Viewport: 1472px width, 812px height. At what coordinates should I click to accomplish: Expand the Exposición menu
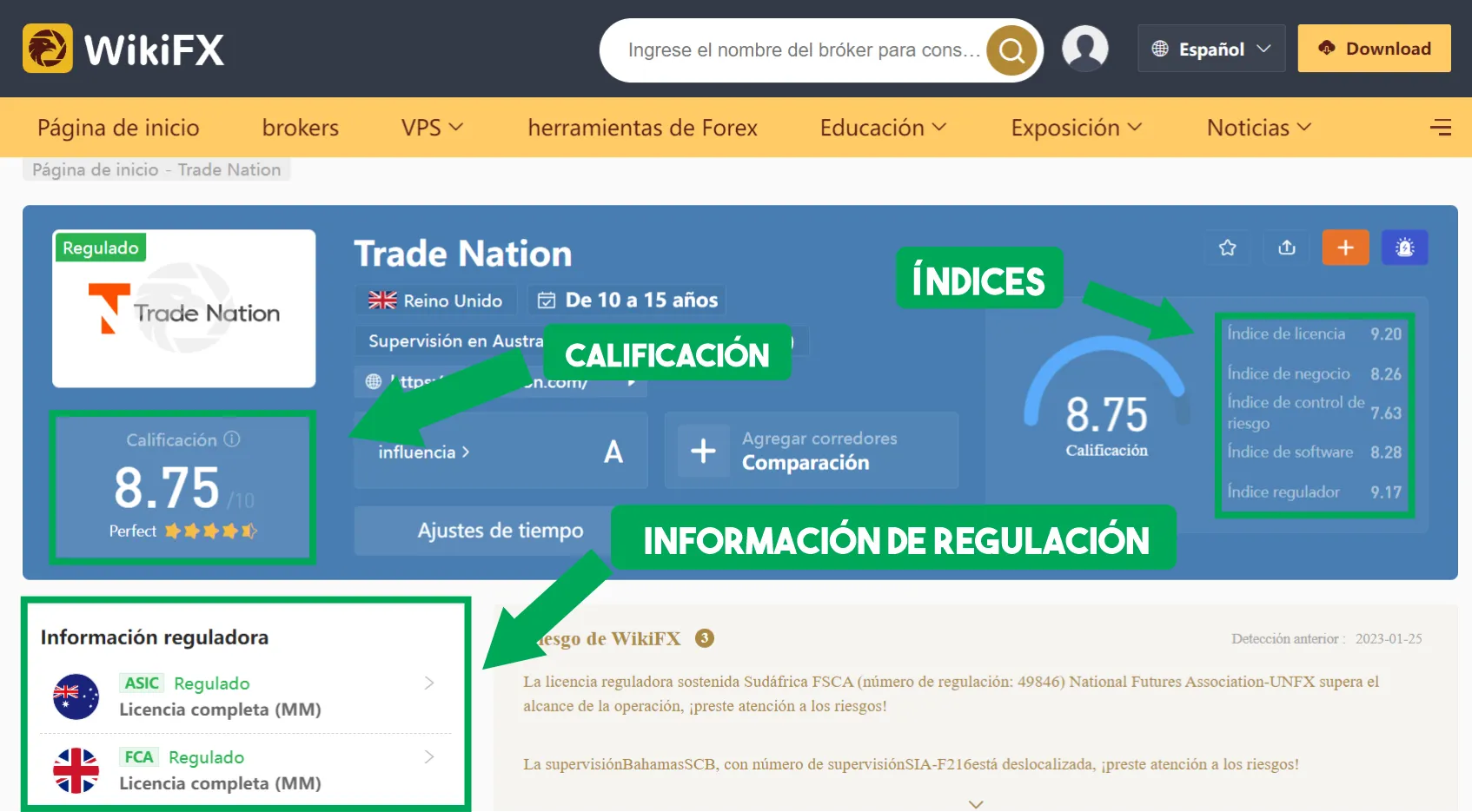1077,128
